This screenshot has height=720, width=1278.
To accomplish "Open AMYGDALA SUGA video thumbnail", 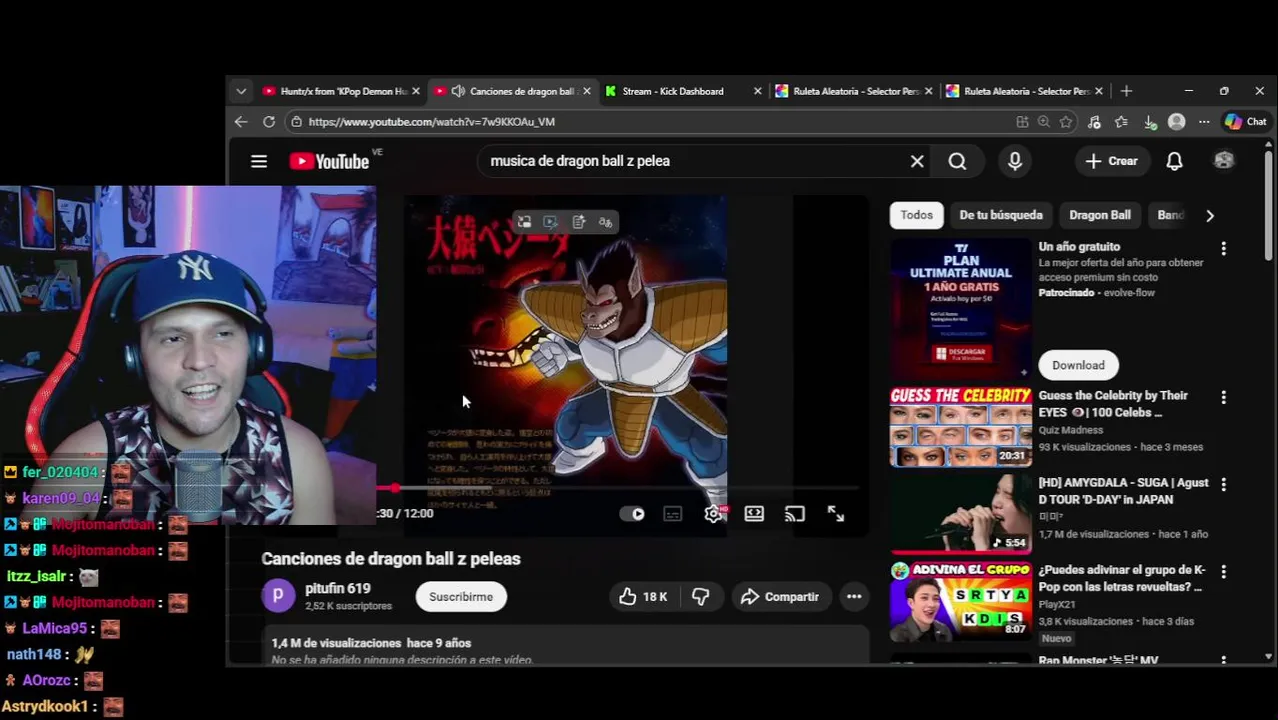I will tap(961, 514).
